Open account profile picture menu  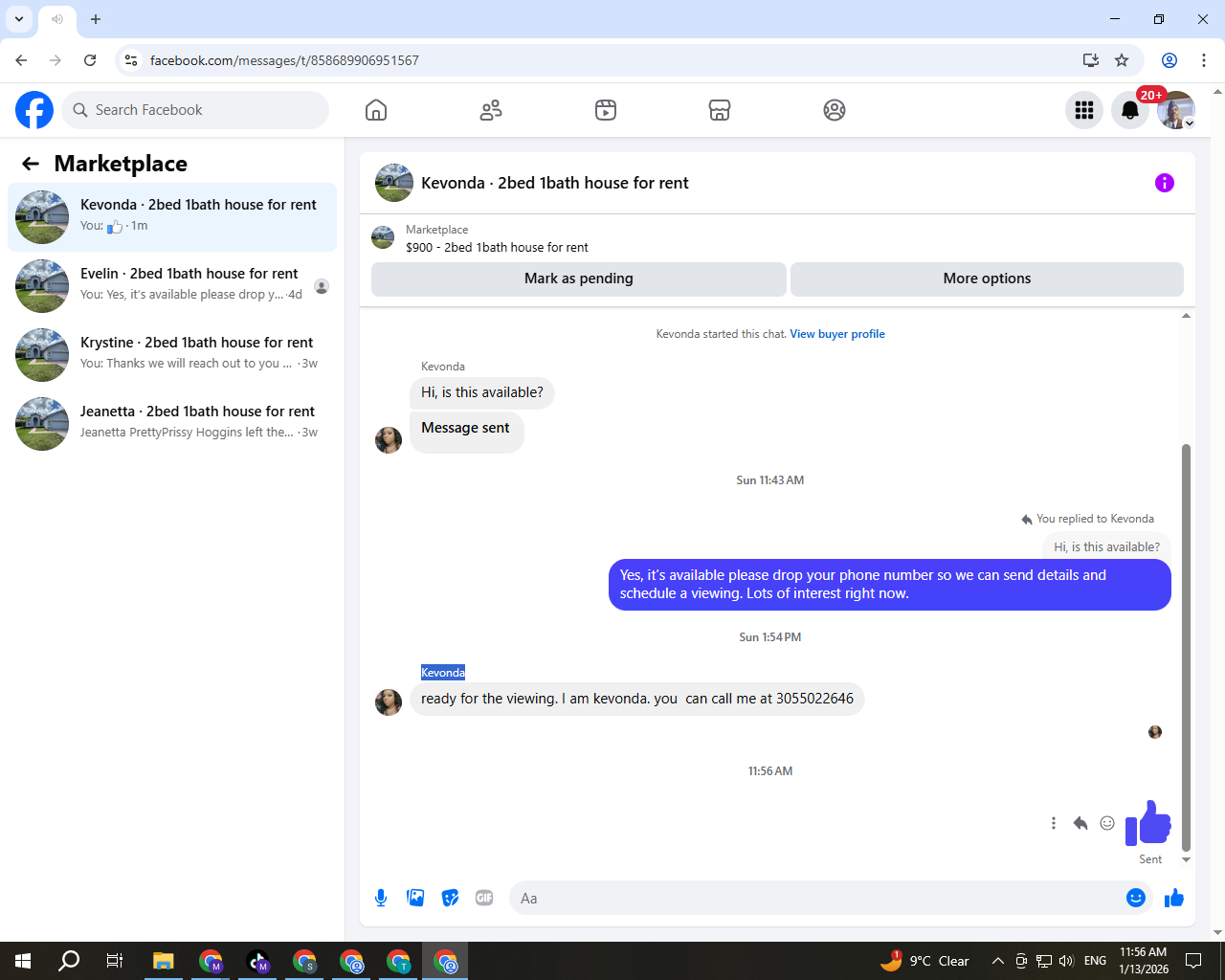click(x=1176, y=110)
